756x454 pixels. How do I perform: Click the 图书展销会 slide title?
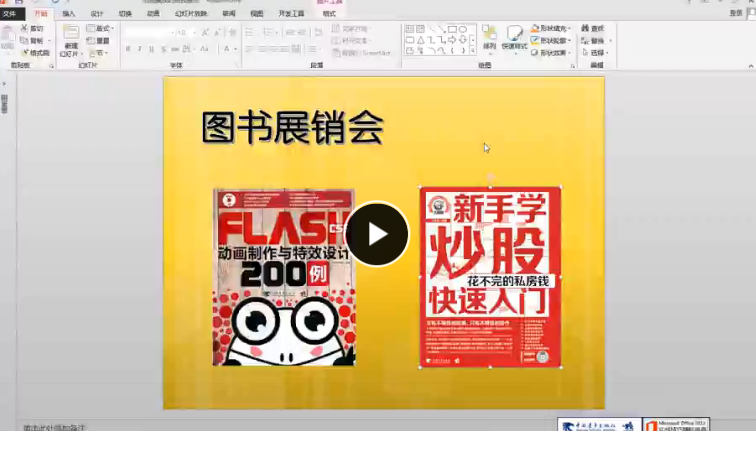tap(292, 127)
